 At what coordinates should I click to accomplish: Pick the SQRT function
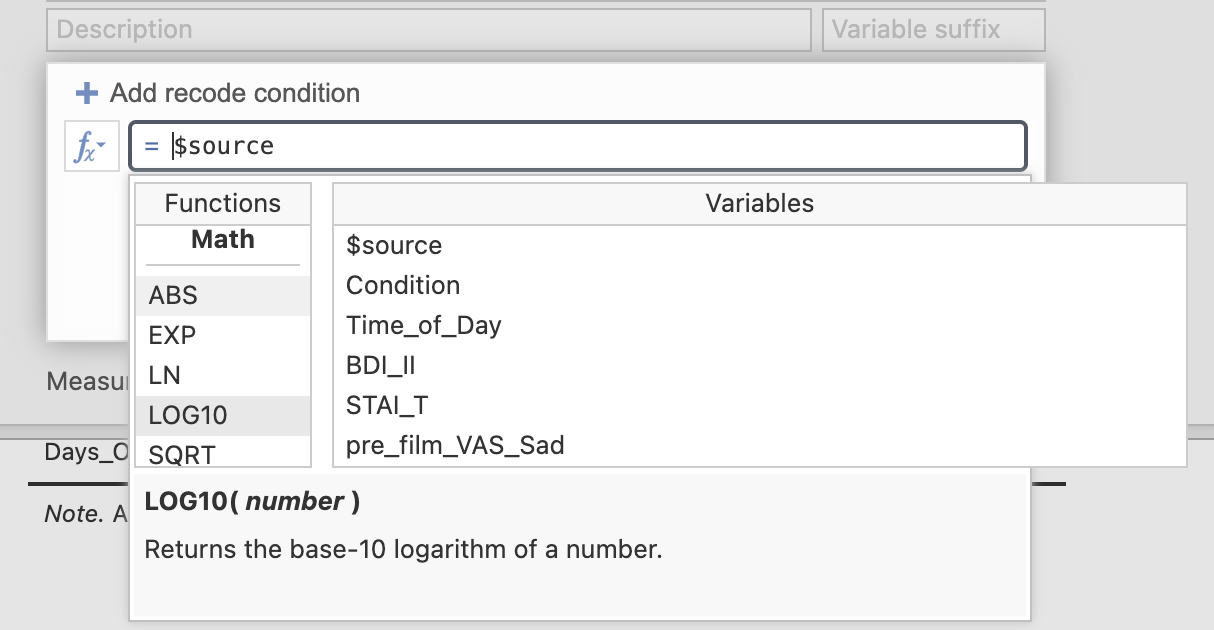[223, 452]
